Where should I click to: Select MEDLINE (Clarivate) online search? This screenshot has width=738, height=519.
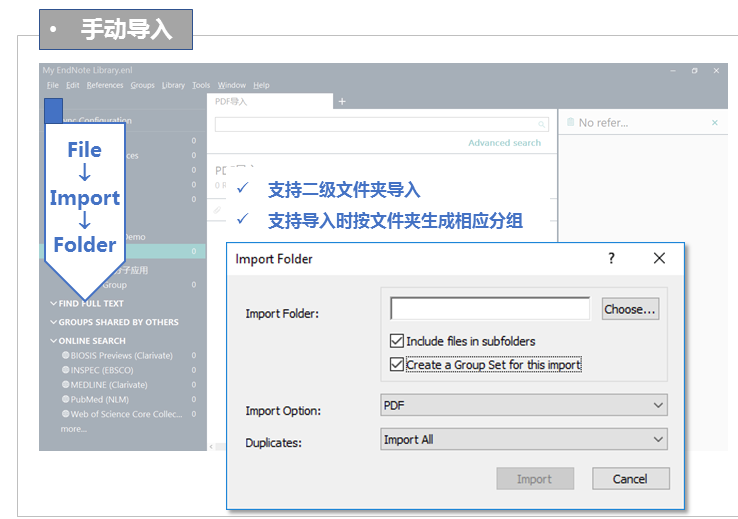point(109,384)
